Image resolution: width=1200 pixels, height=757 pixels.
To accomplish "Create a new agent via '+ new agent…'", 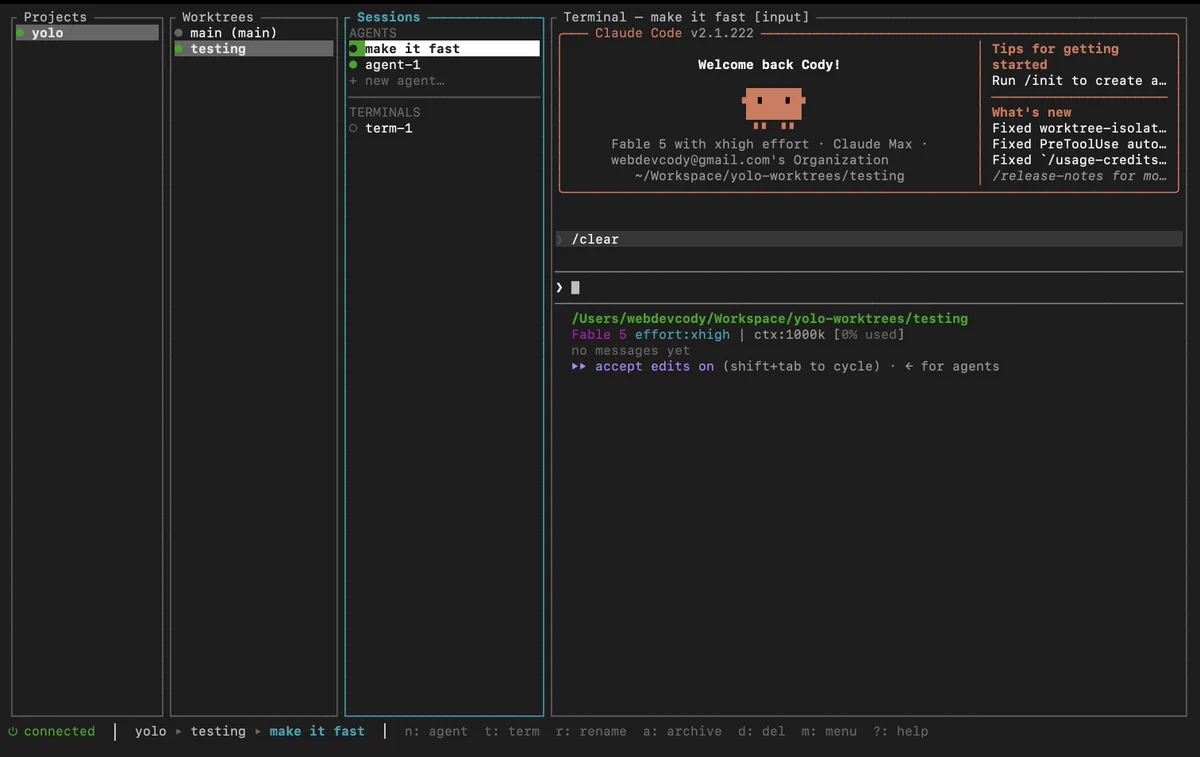I will 397,81.
